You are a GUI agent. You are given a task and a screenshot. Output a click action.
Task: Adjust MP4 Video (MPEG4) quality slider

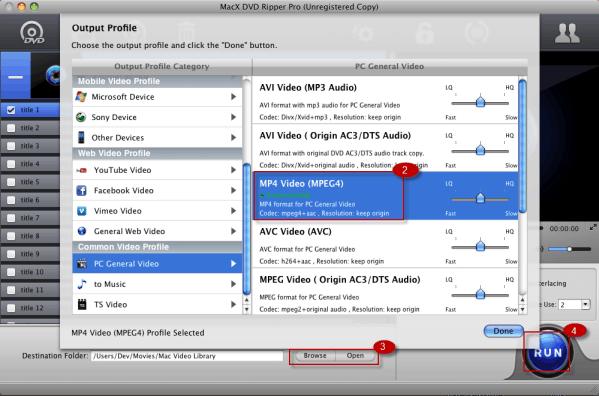pyautogui.click(x=480, y=198)
